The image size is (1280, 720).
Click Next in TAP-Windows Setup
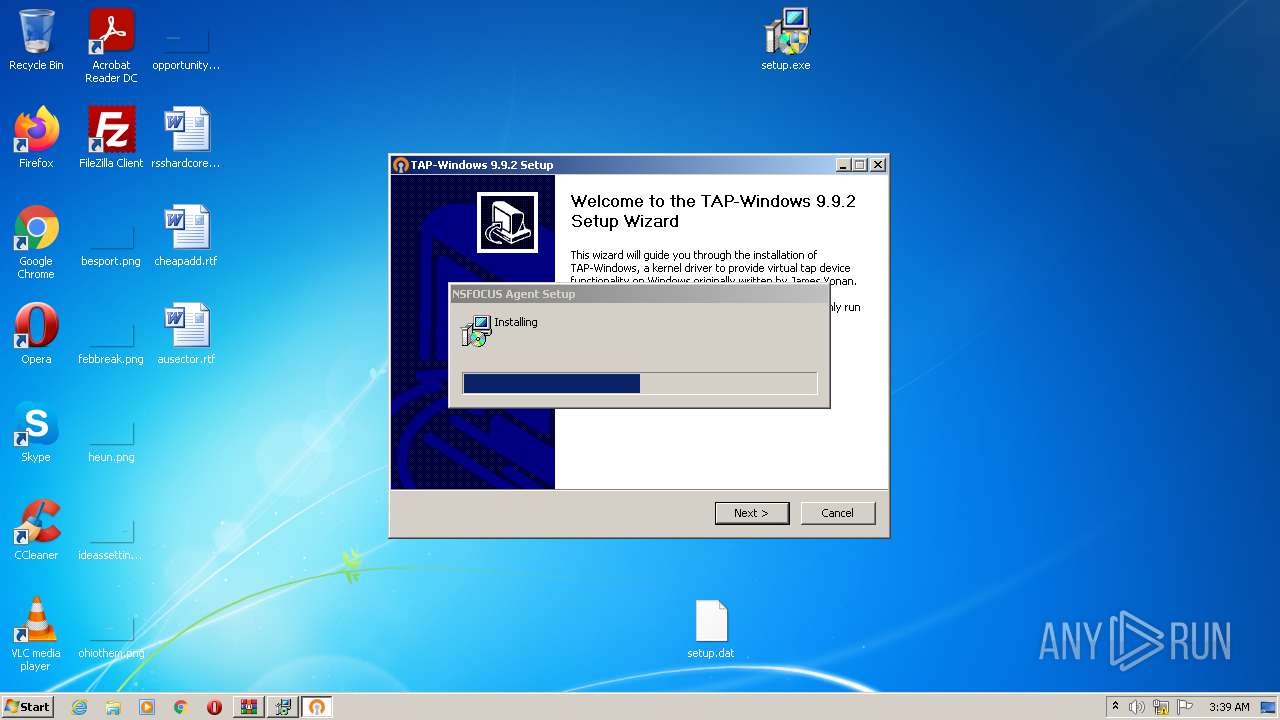tap(752, 513)
